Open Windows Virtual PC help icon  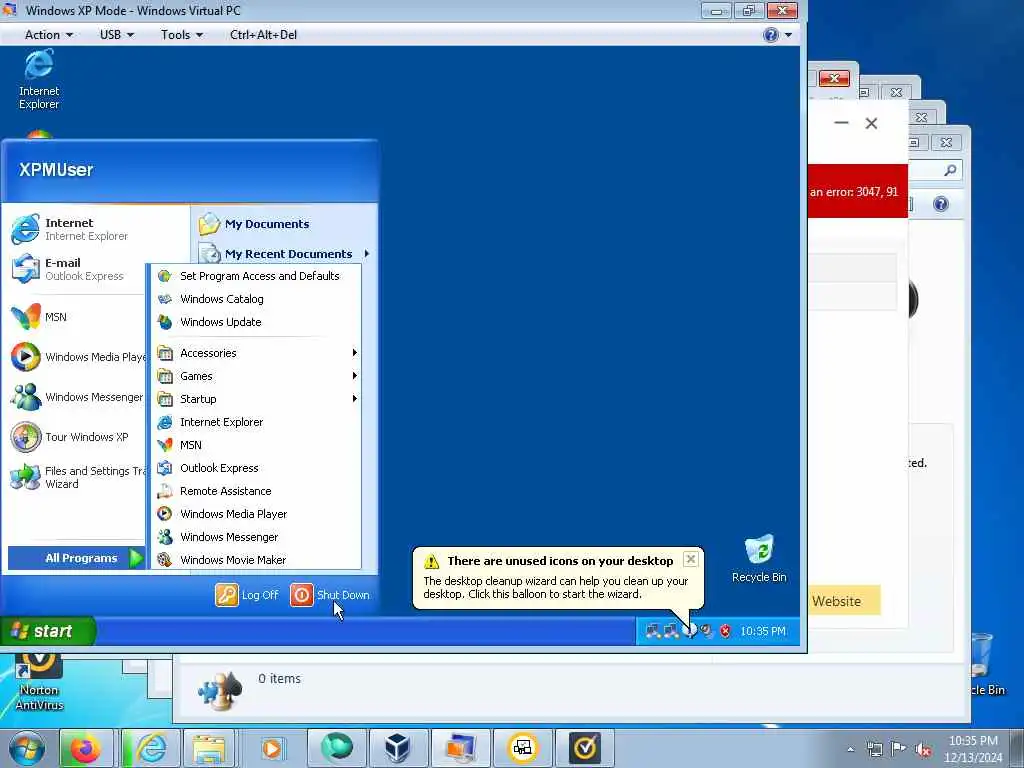tap(771, 35)
